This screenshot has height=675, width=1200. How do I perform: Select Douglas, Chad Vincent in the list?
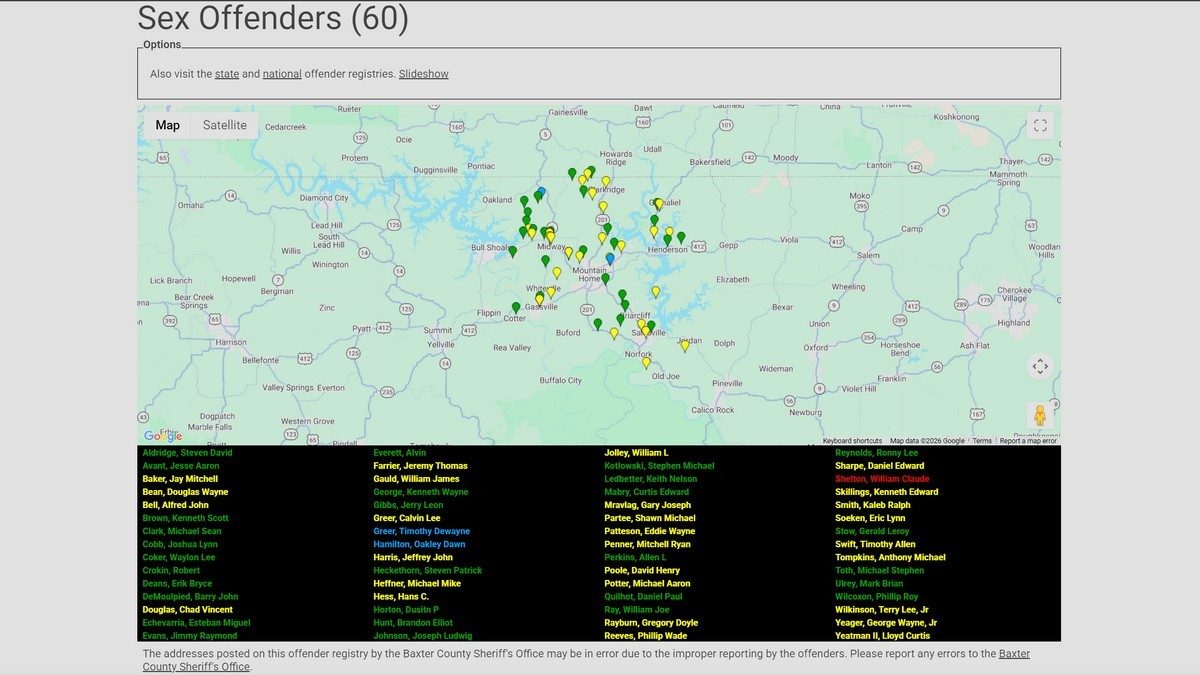(x=187, y=609)
